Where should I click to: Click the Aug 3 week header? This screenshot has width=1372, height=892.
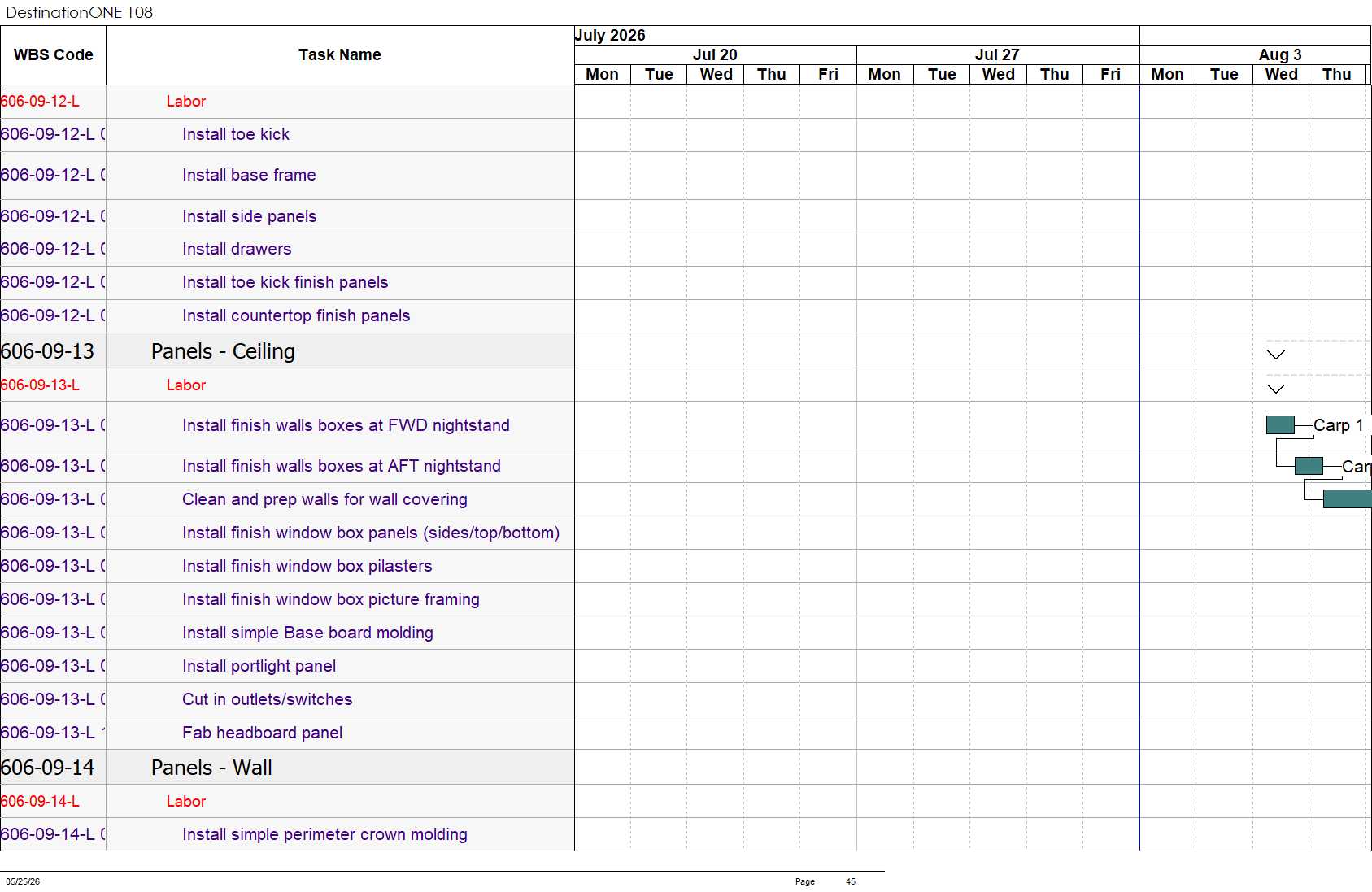(1279, 54)
